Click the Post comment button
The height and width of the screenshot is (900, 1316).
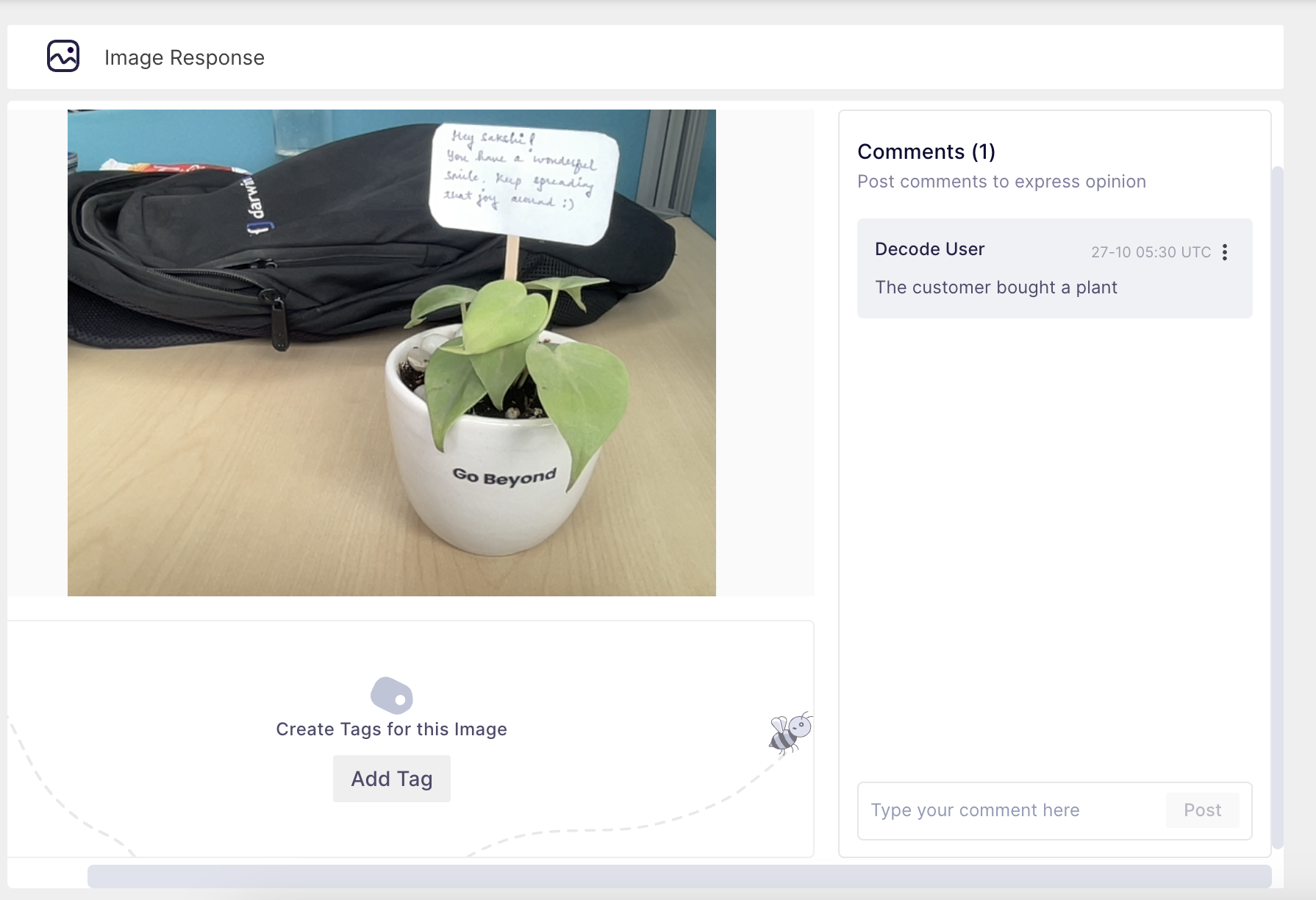click(x=1202, y=810)
